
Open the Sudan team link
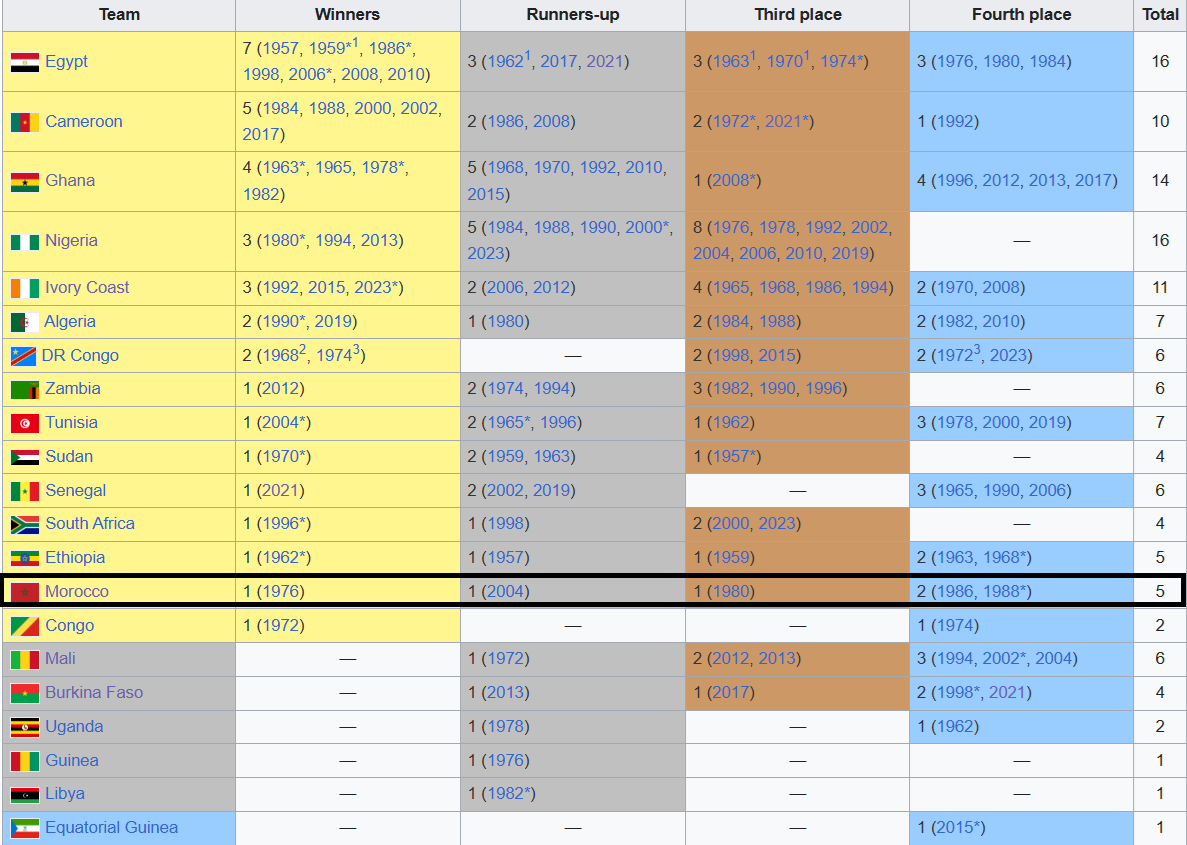coord(69,457)
